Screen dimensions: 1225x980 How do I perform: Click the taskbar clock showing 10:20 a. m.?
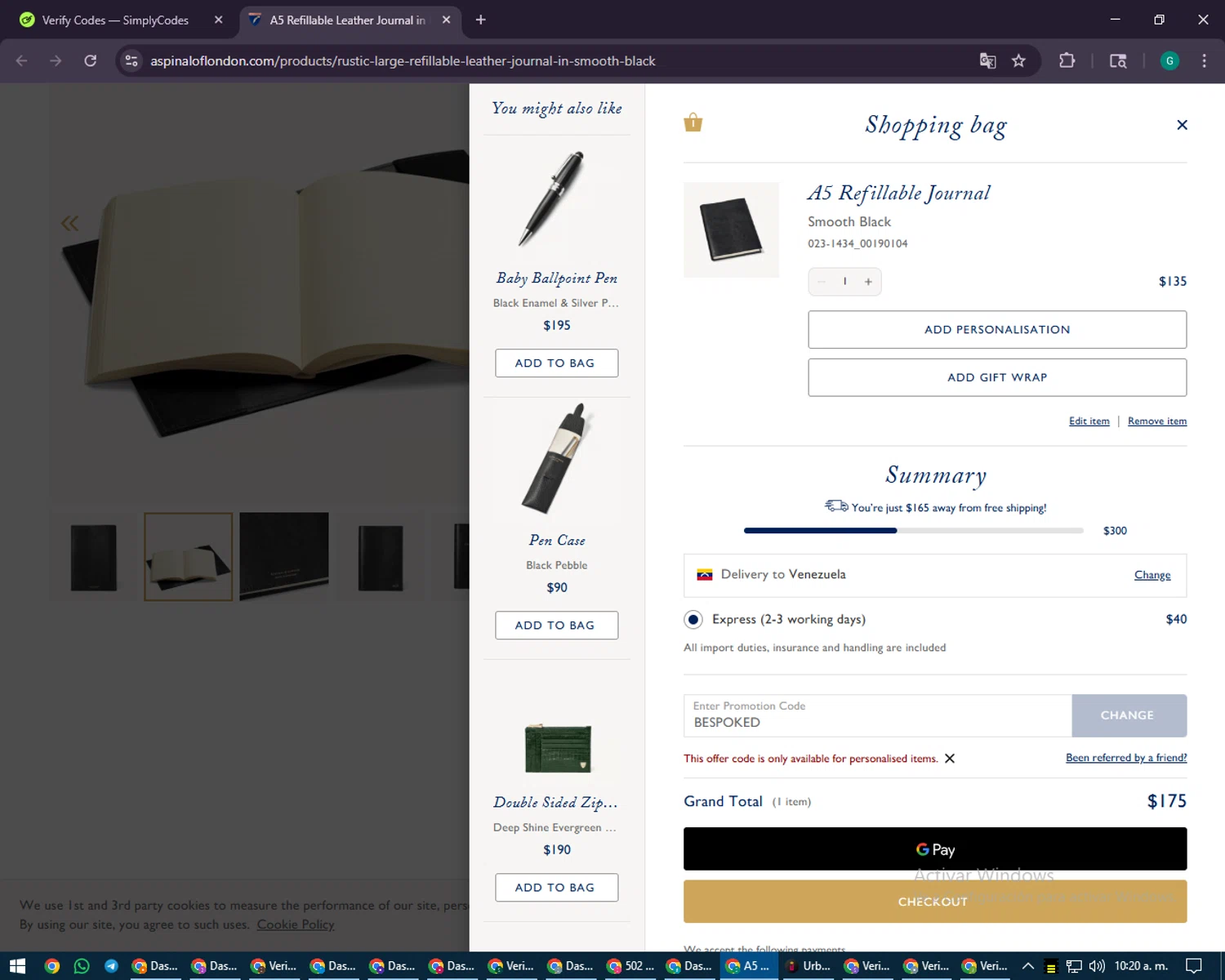(1141, 966)
